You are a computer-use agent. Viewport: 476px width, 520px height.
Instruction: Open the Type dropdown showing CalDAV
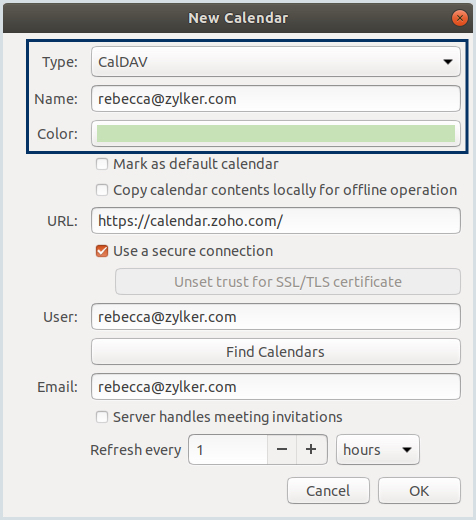276,62
